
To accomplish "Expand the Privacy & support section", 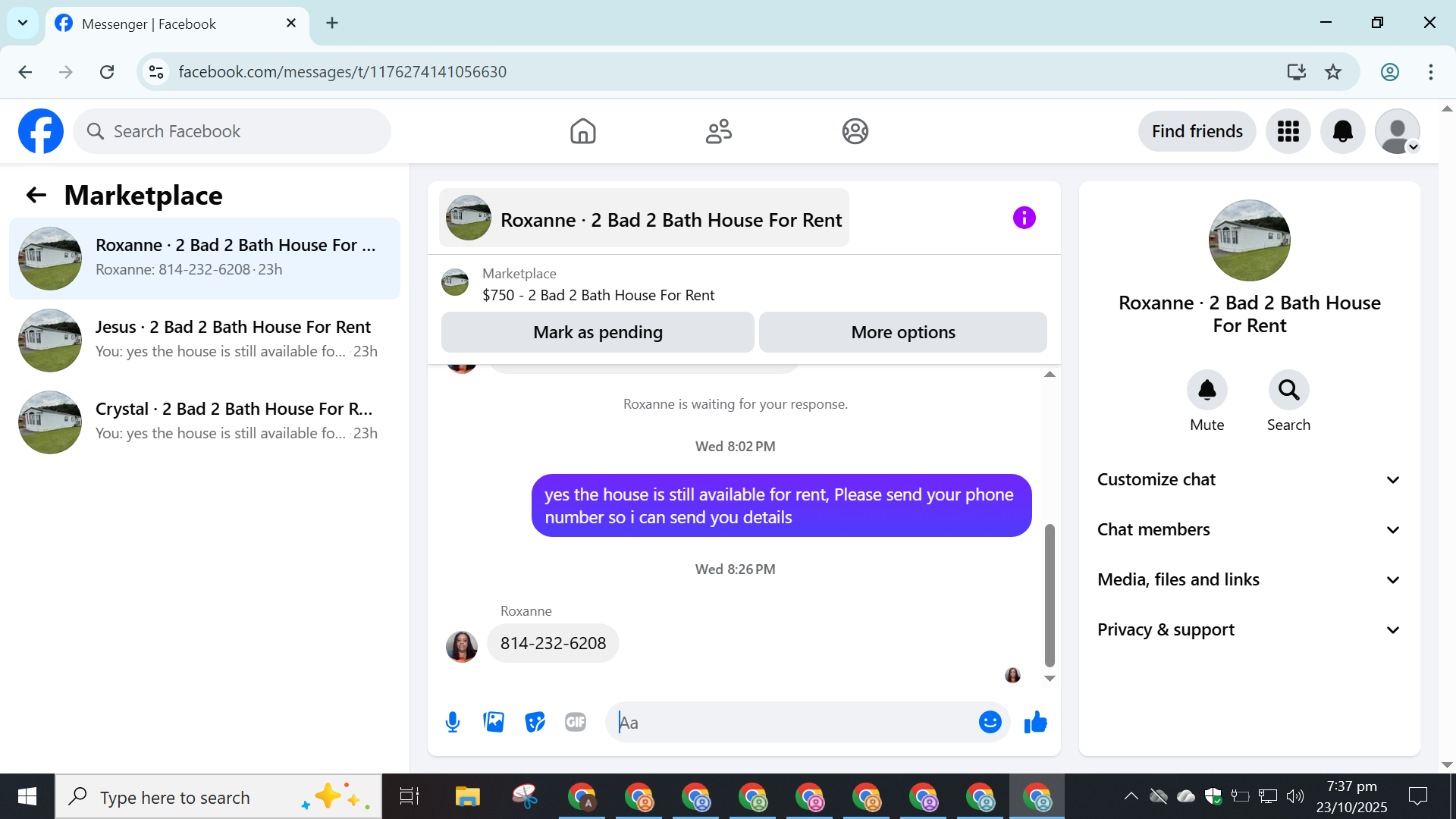I will 1249,629.
